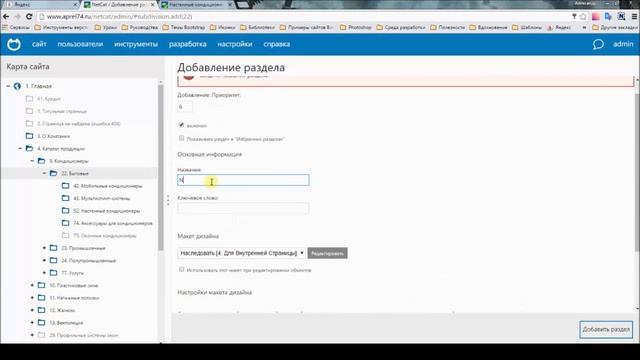Screen dimensions: 640x360
Task: Open the messages speech bubble icon
Action: pos(598,44)
